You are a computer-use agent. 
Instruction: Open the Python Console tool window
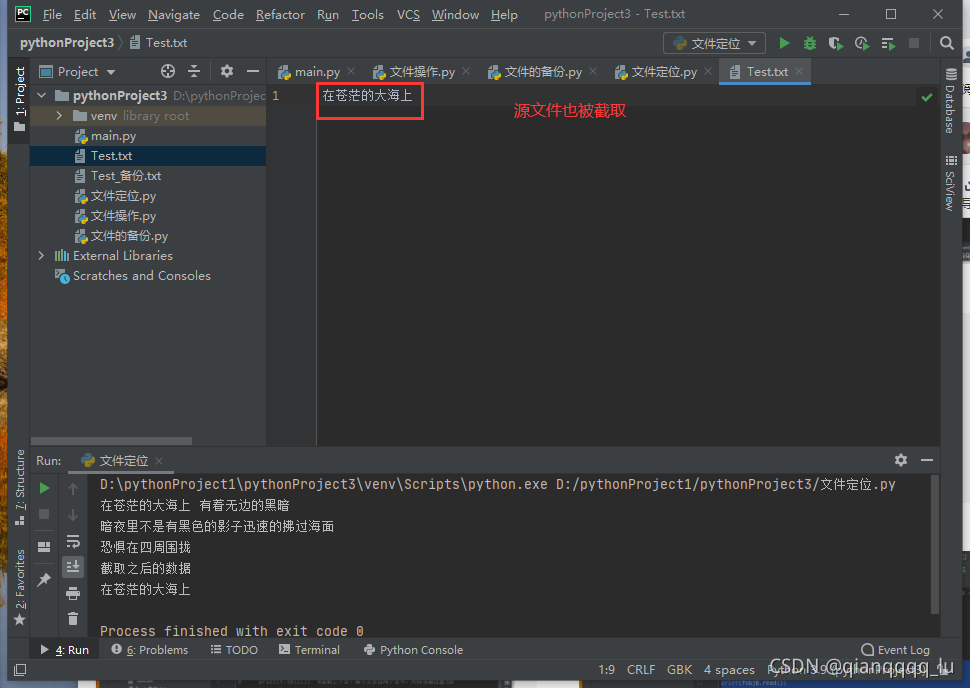[x=413, y=650]
